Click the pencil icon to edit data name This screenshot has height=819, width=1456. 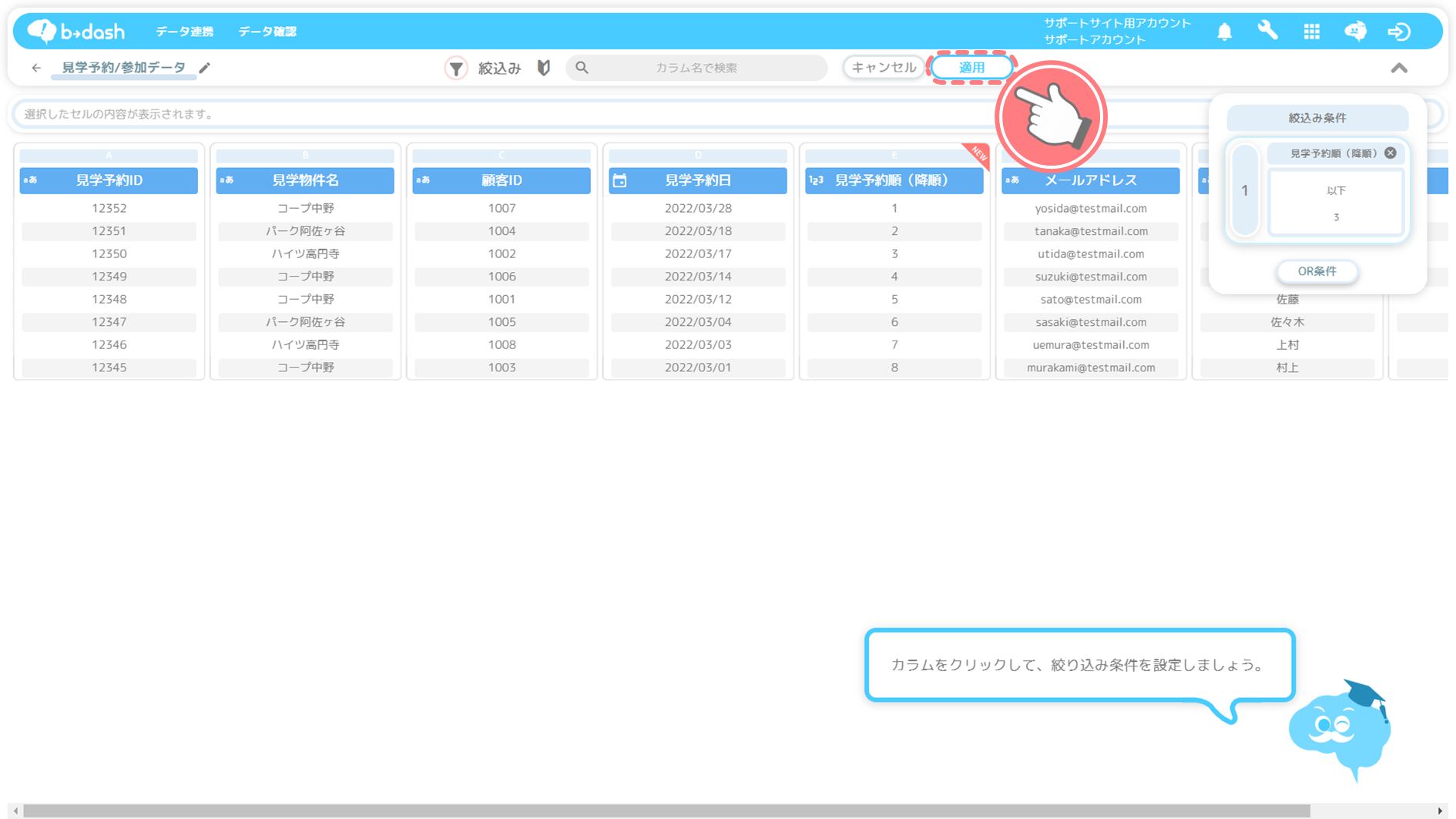pos(205,68)
